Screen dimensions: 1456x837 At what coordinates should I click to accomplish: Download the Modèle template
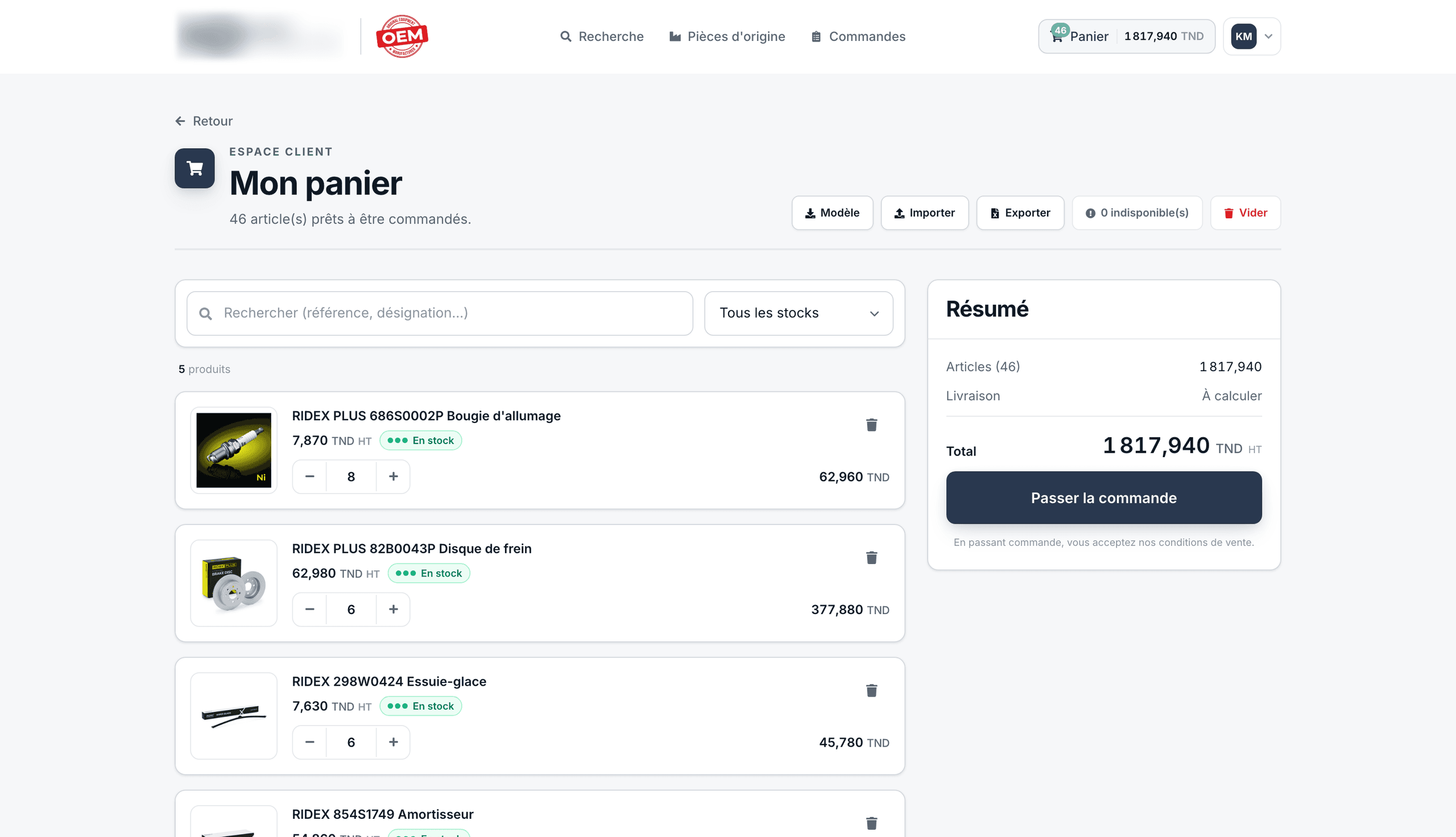(x=832, y=213)
